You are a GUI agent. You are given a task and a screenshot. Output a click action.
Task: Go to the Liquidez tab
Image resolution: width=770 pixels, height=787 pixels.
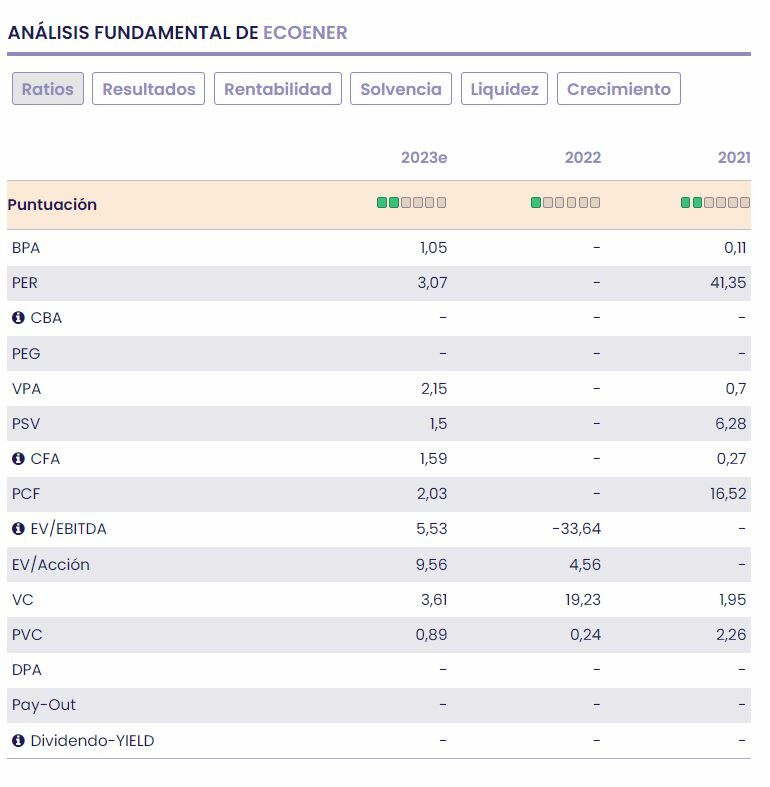[505, 89]
